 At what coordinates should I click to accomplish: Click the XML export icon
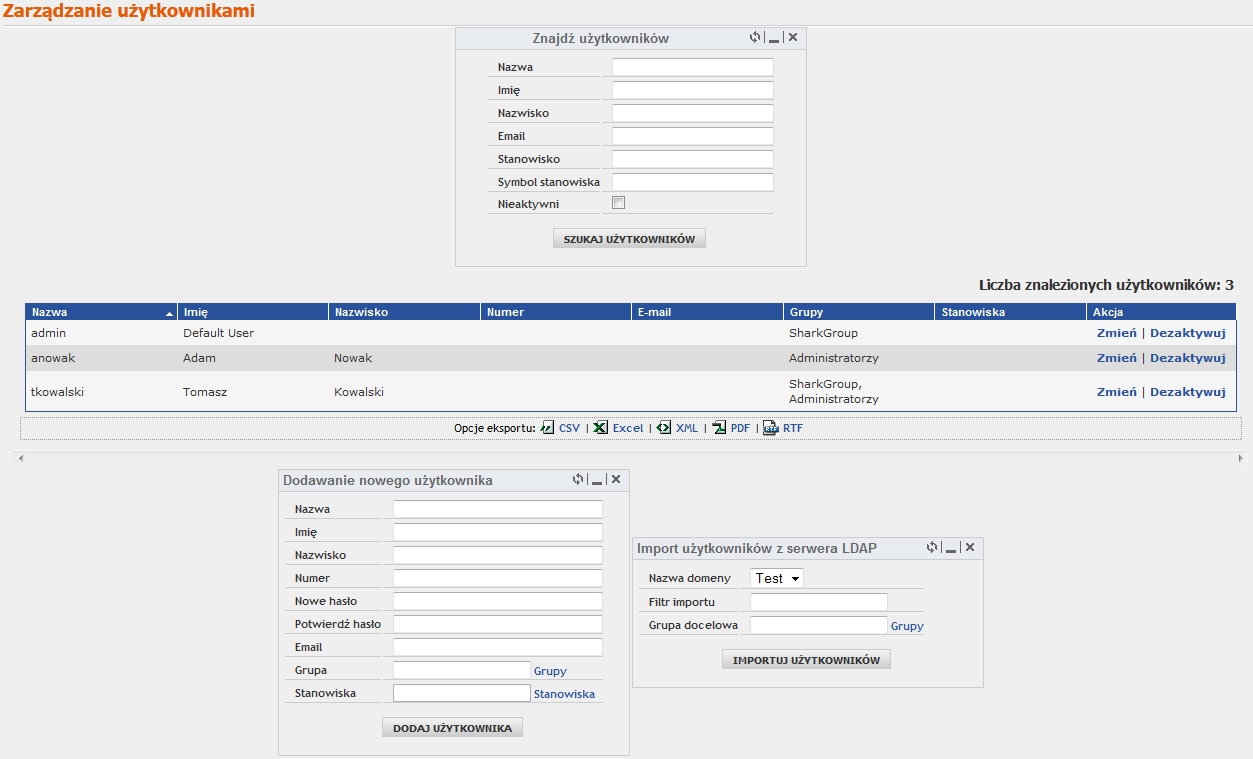click(x=664, y=428)
